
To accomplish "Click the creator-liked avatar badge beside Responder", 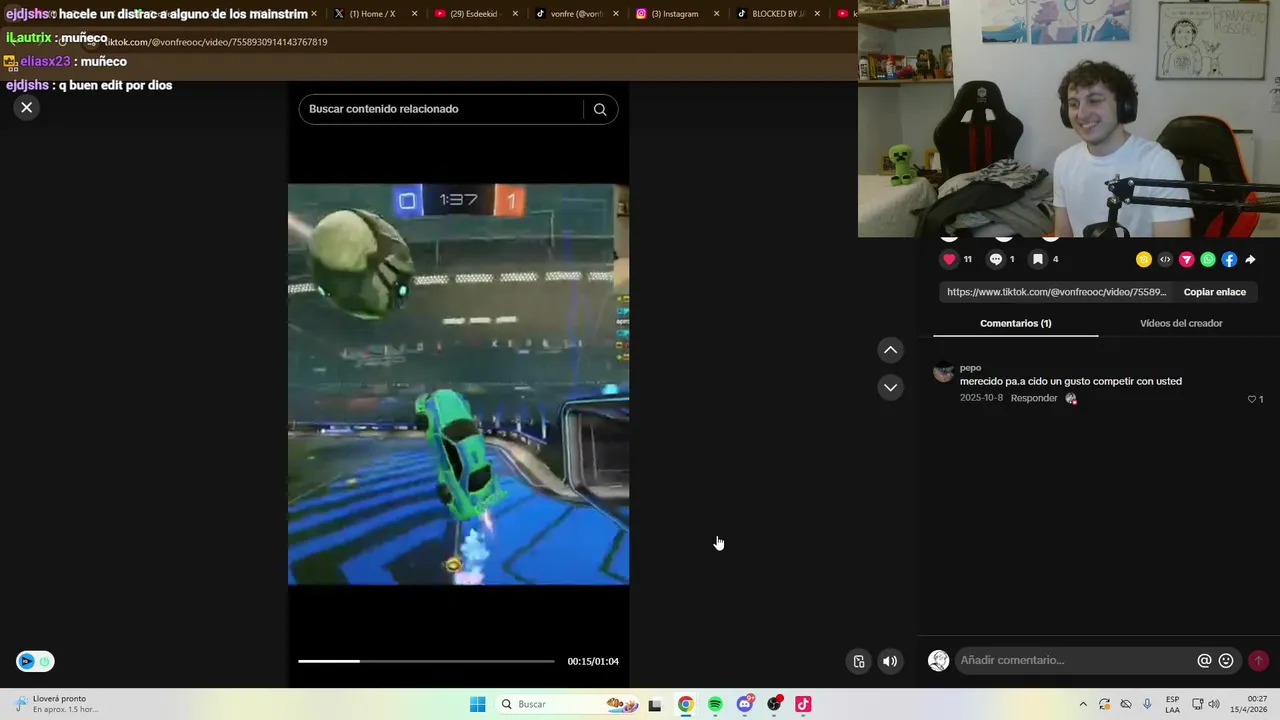I will coord(1071,398).
